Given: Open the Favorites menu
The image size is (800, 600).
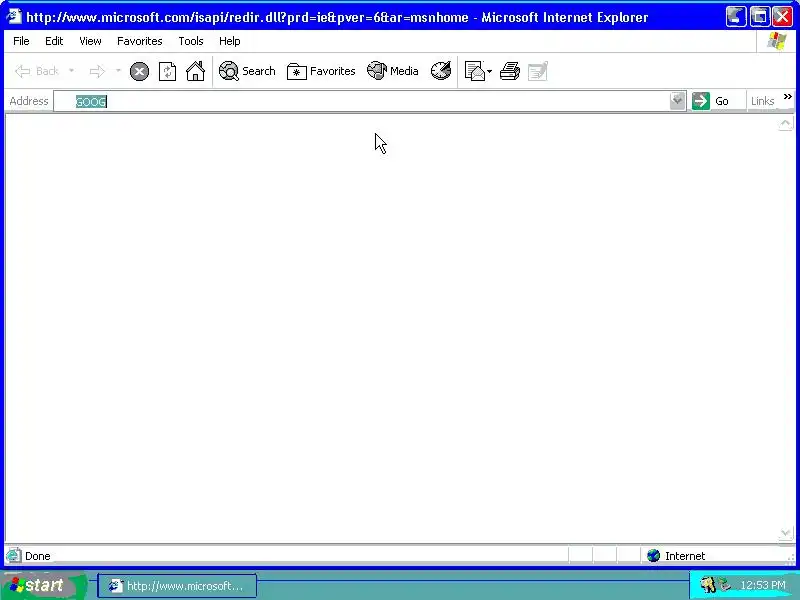Looking at the screenshot, I should (x=139, y=41).
